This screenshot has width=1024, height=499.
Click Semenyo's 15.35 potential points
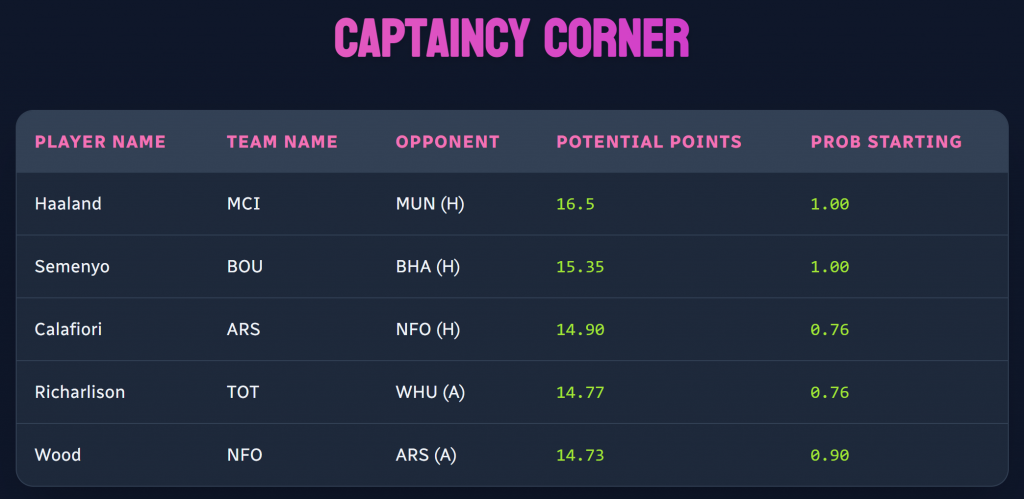[x=579, y=267]
